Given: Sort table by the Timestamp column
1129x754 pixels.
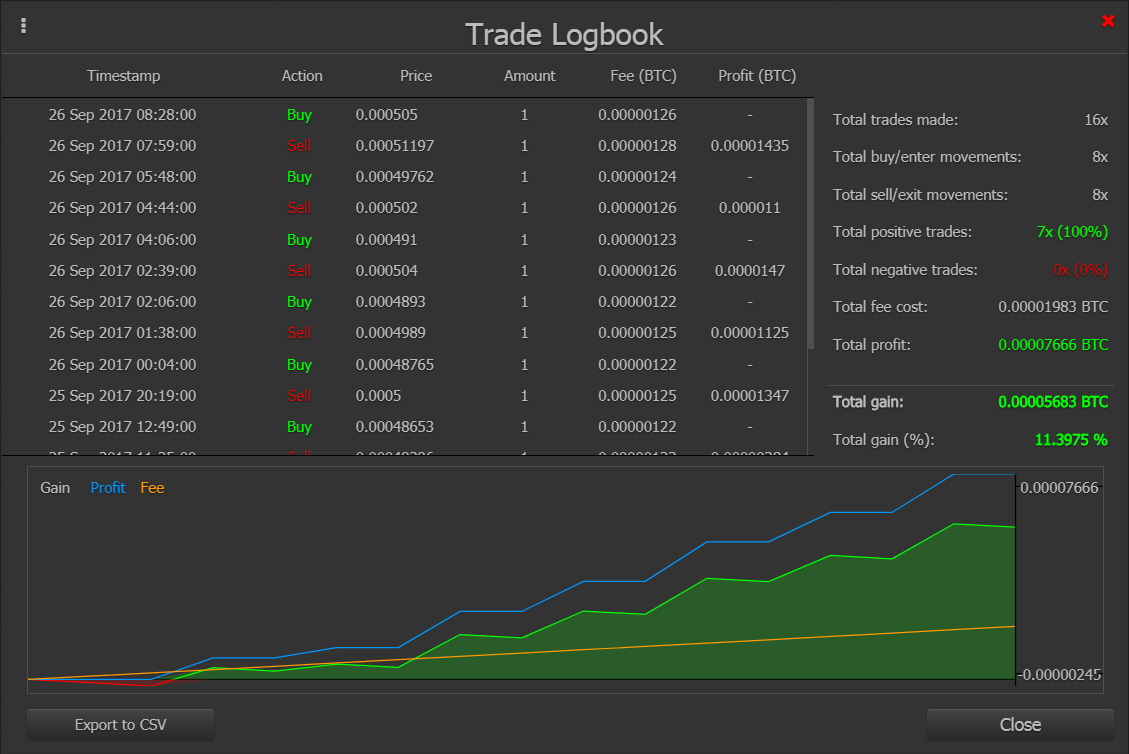Looking at the screenshot, I should point(123,75).
